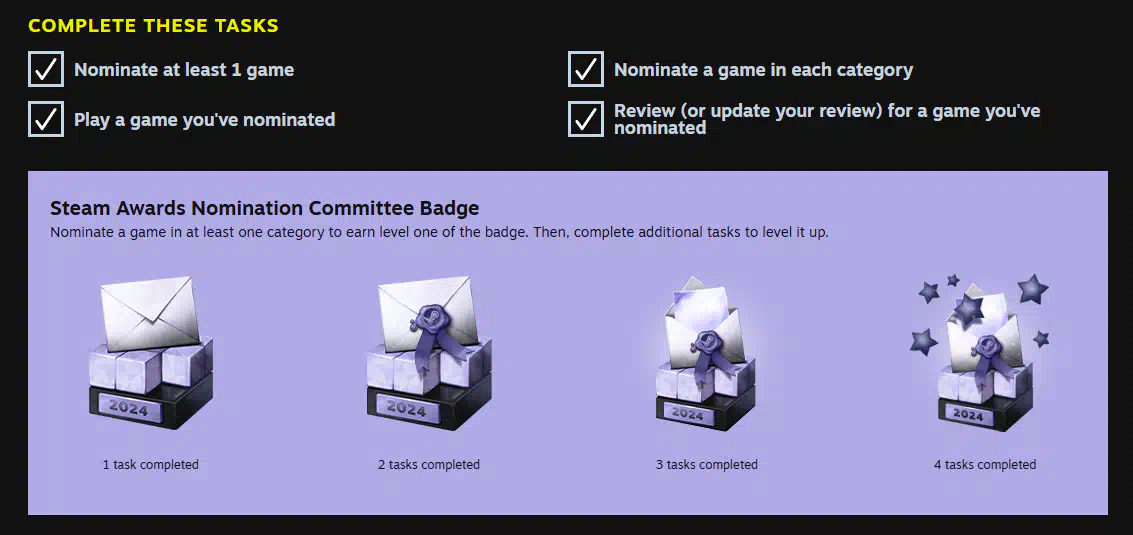Click the '1 task completed' caption

[x=150, y=464]
